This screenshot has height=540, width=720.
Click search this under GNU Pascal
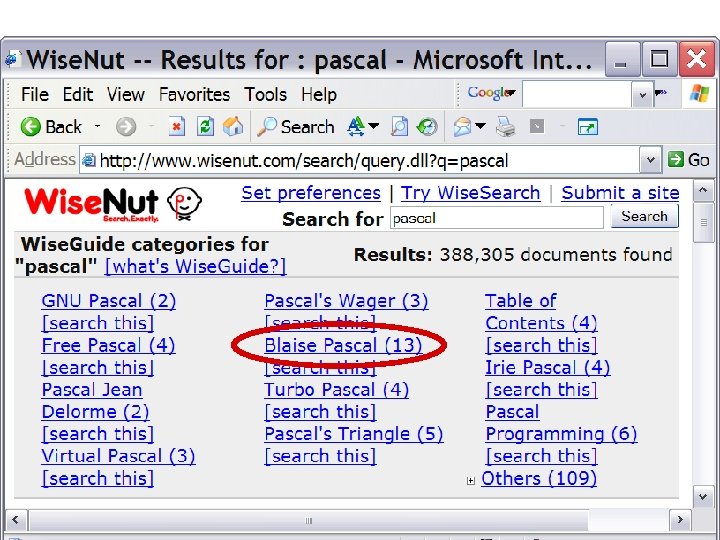click(x=97, y=323)
